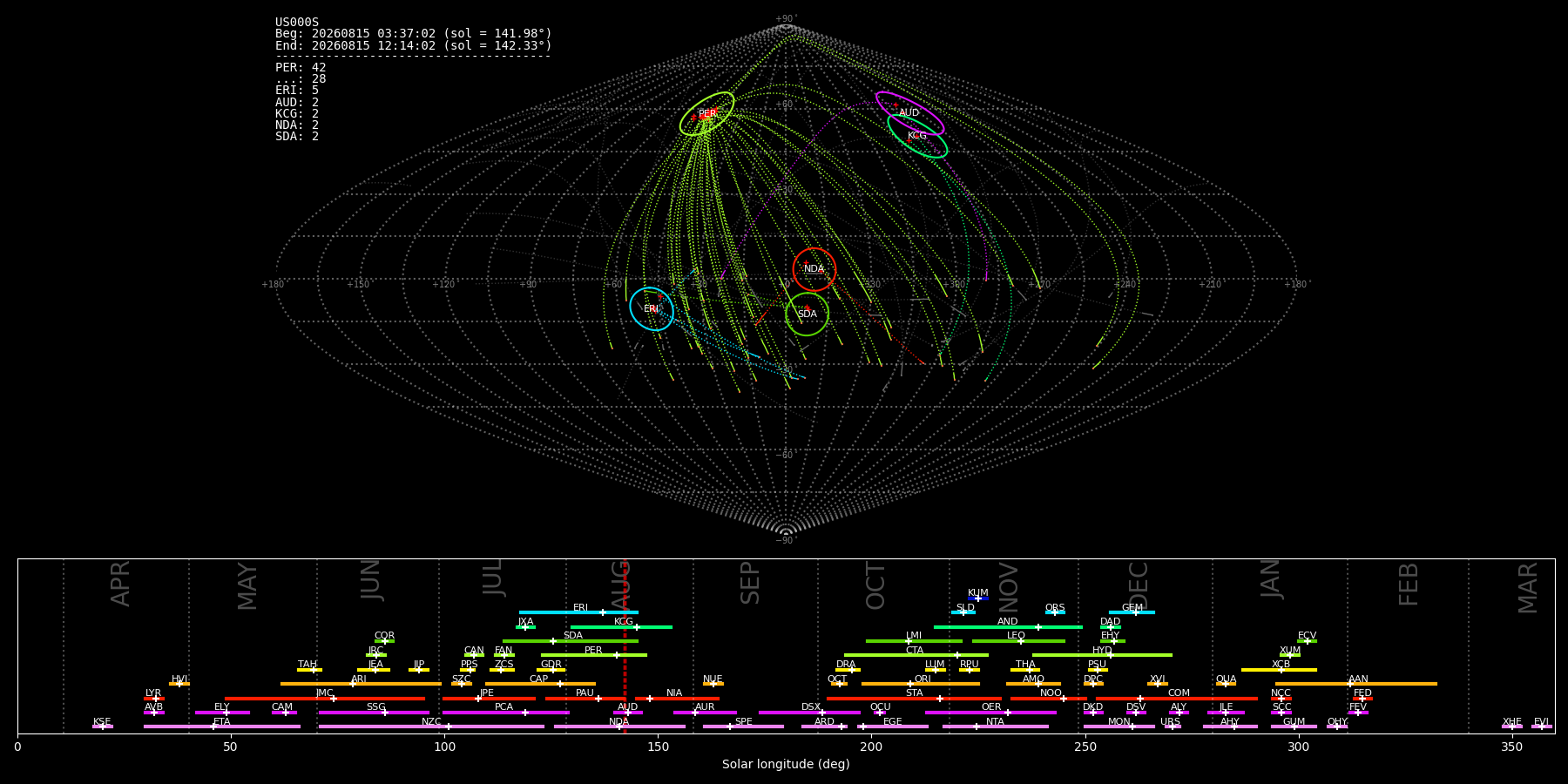
Task: Select the QUA shower marker
Action: (1226, 684)
